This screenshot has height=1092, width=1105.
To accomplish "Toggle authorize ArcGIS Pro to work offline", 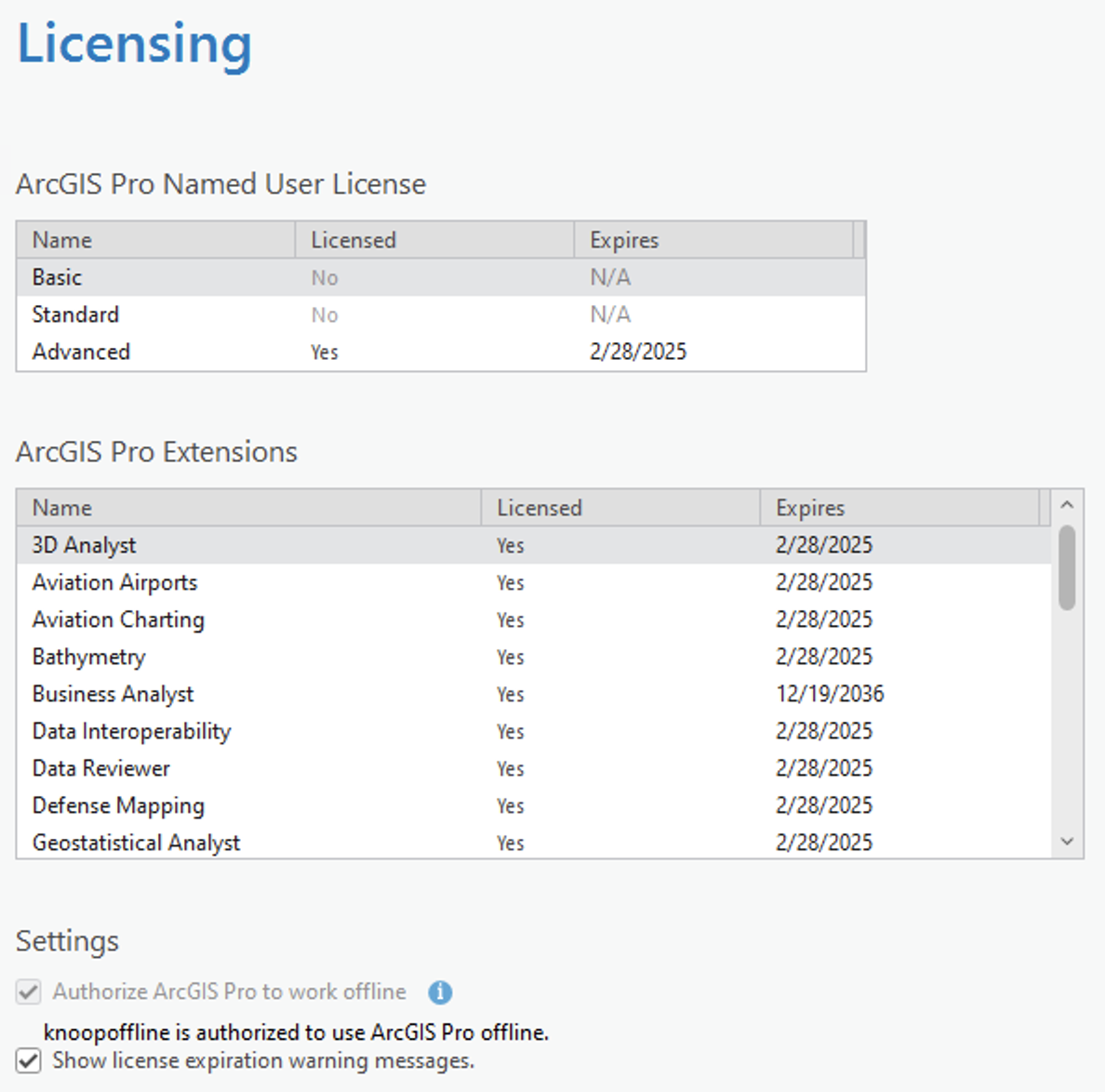I will [x=28, y=992].
